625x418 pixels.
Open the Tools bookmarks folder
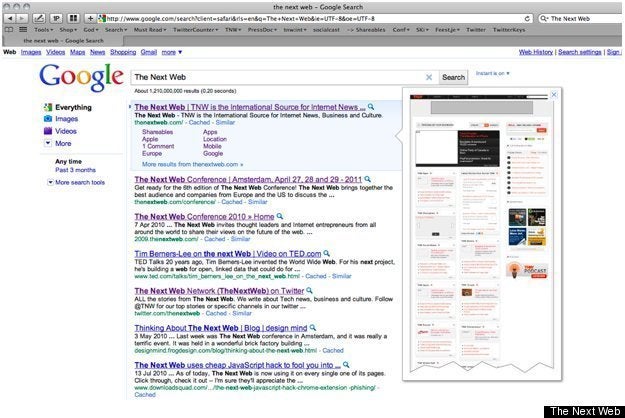click(x=43, y=30)
